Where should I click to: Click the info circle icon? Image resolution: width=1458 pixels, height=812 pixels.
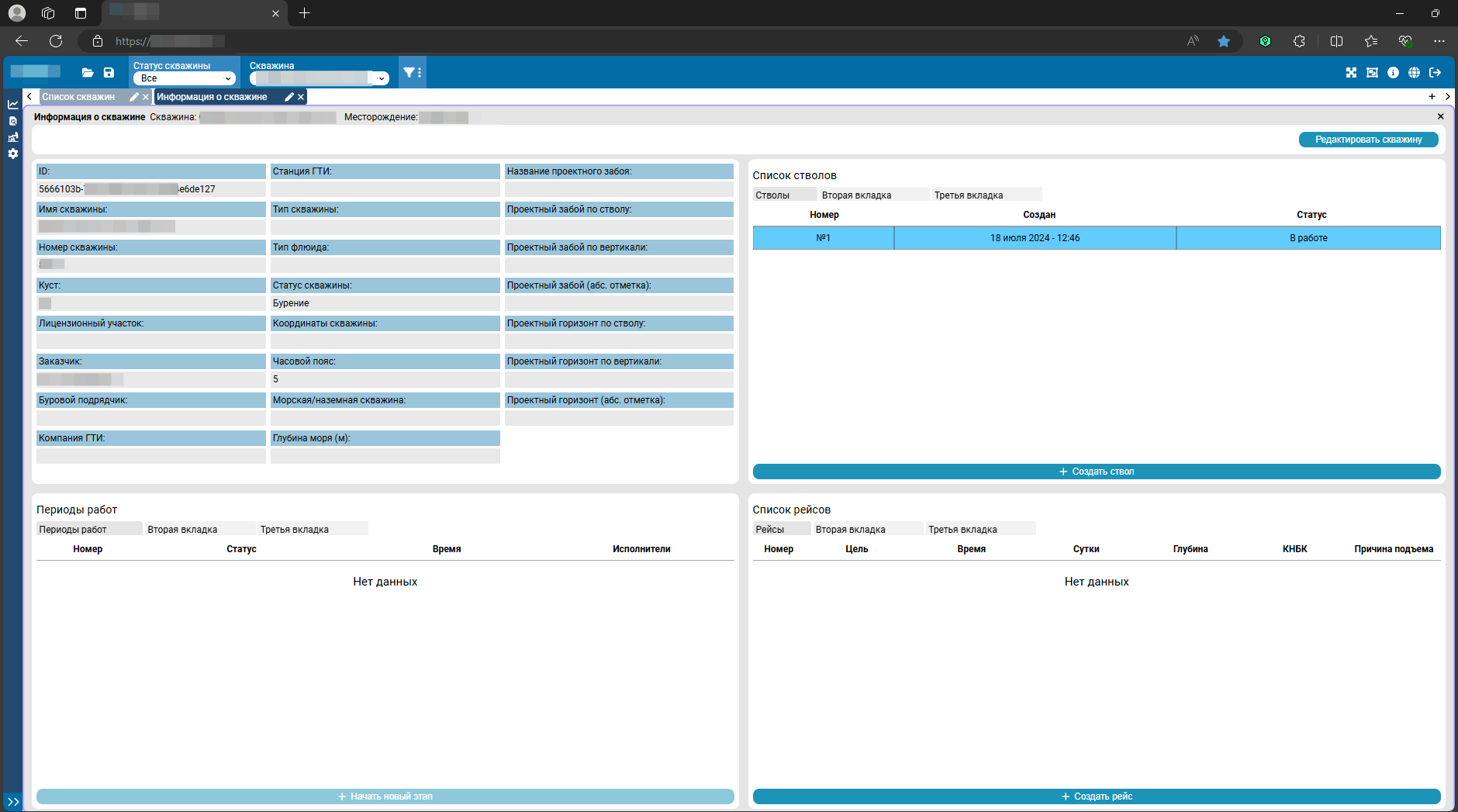coord(1393,73)
